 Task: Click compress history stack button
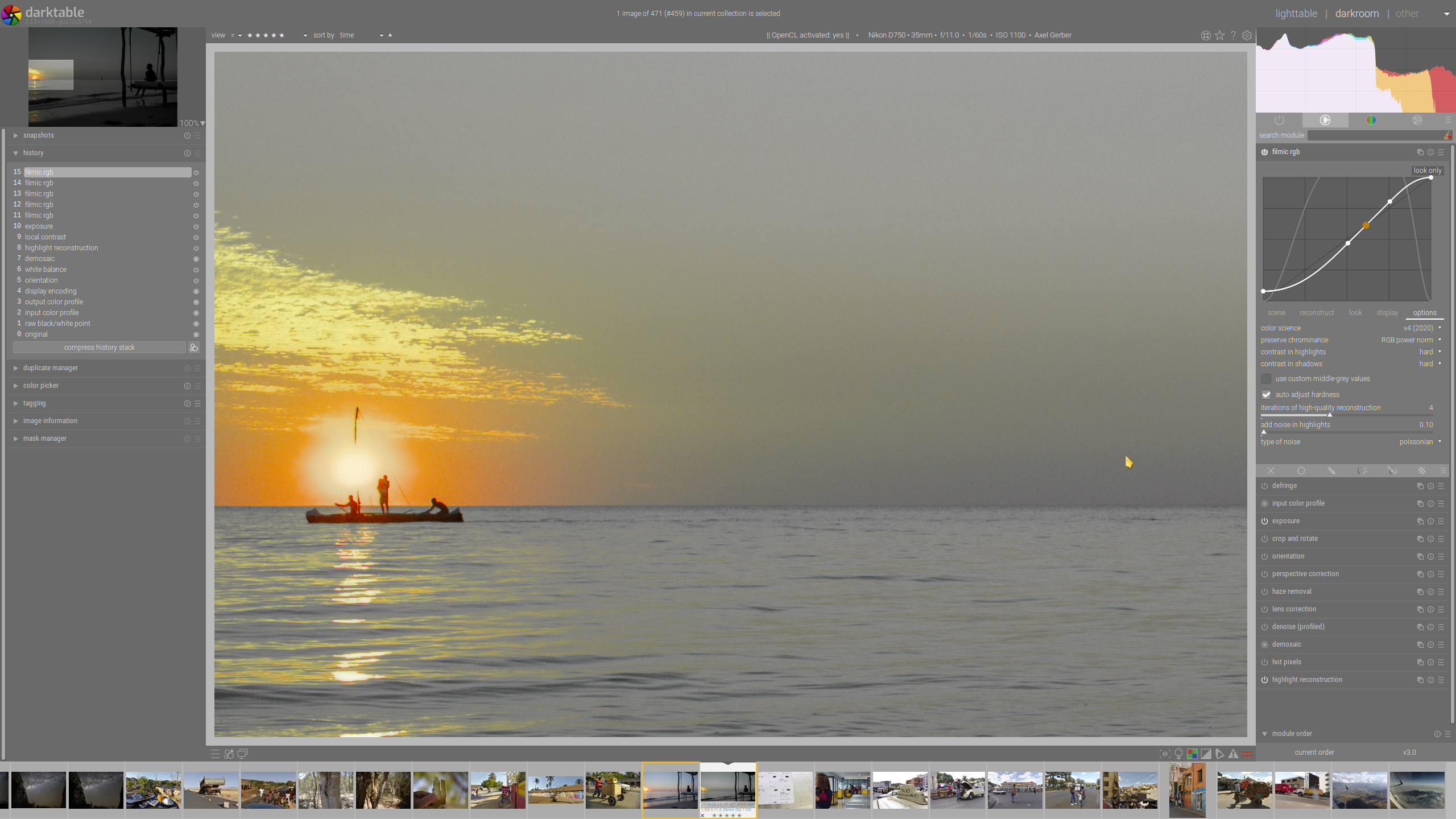coord(99,348)
